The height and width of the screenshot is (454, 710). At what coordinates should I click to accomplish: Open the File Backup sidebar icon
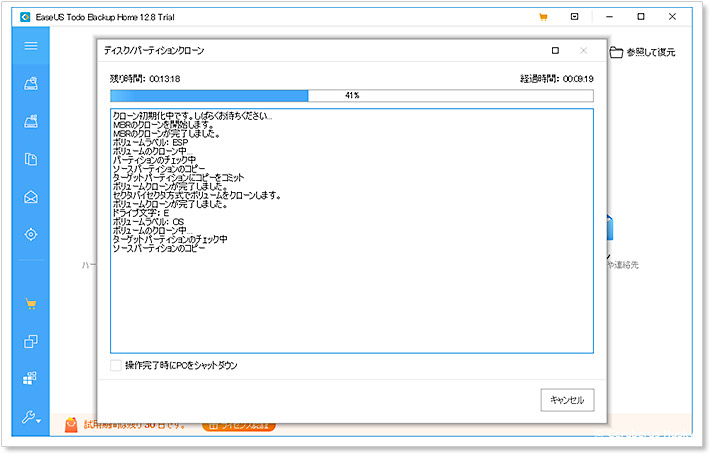tap(31, 159)
